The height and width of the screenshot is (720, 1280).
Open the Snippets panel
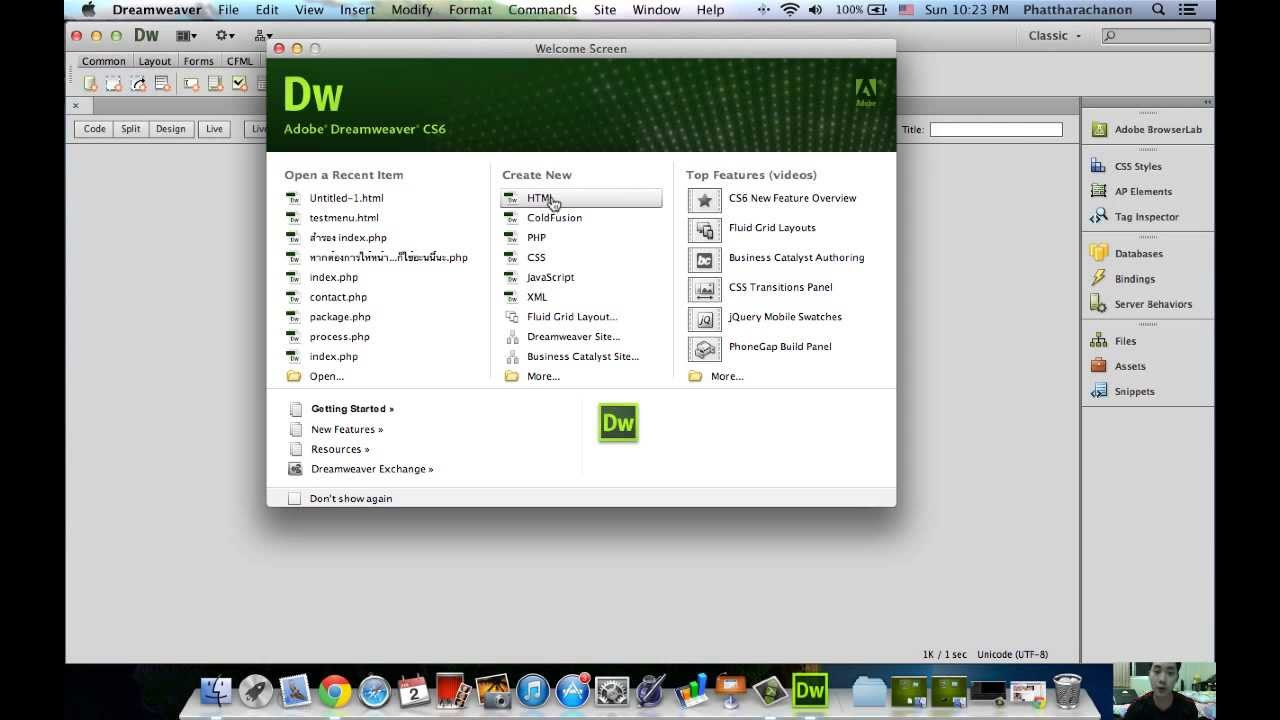1124,391
